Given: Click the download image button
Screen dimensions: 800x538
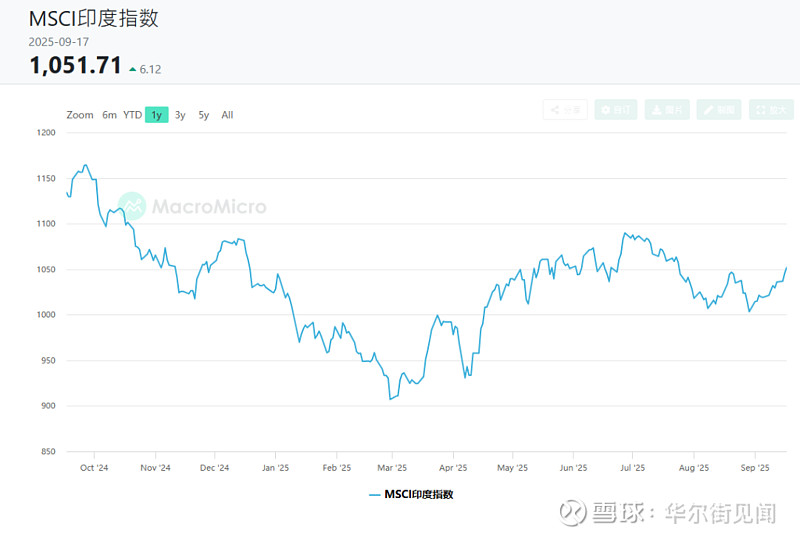Looking at the screenshot, I should (x=667, y=110).
